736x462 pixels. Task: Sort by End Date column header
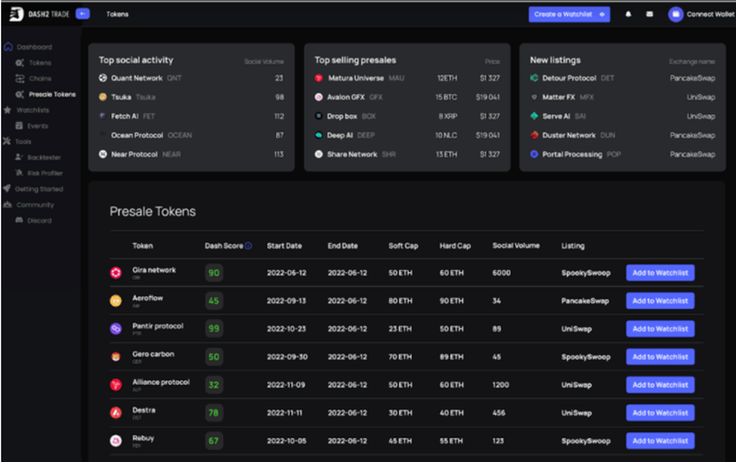(343, 246)
